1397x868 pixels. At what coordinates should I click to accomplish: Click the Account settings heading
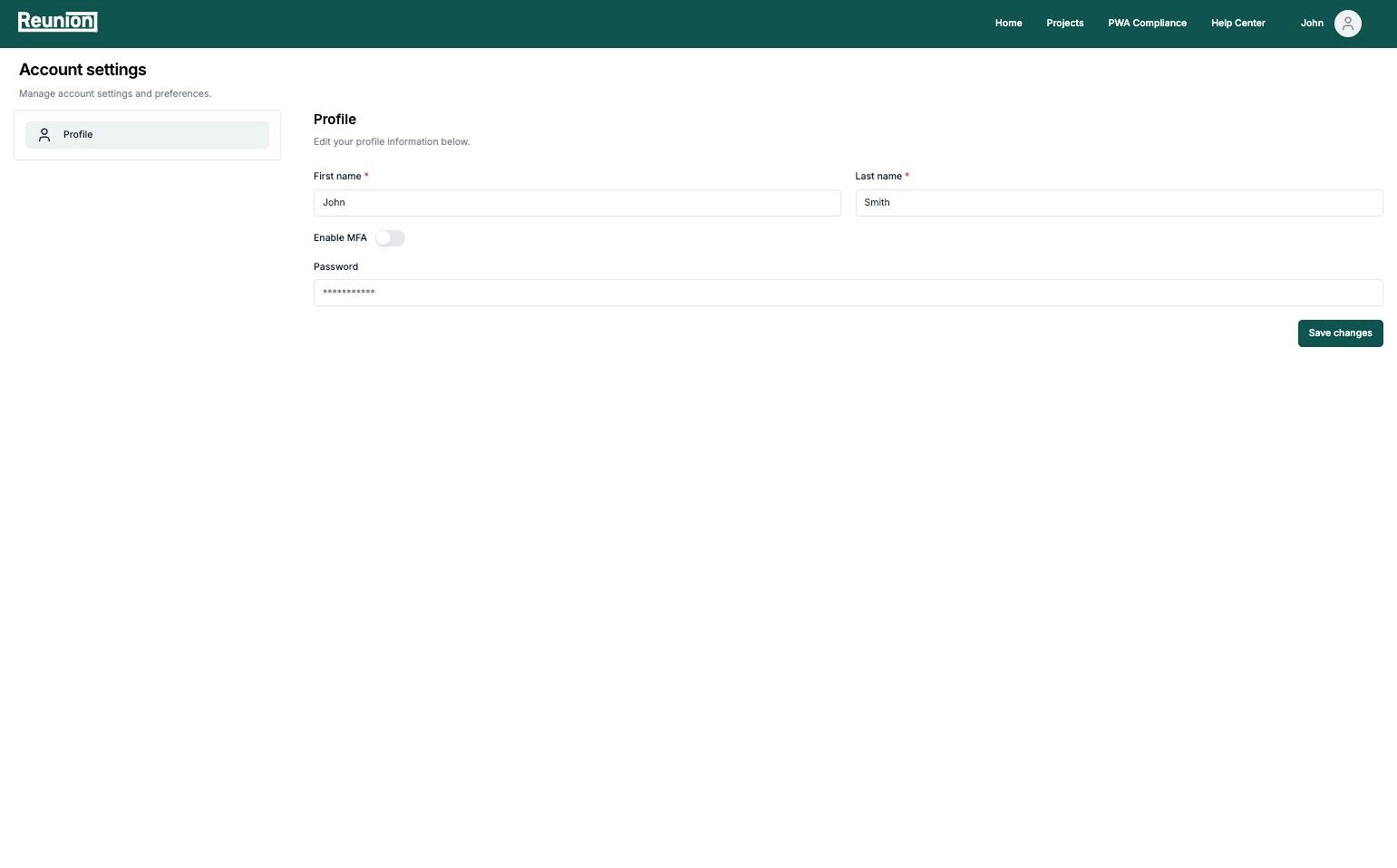click(x=82, y=70)
